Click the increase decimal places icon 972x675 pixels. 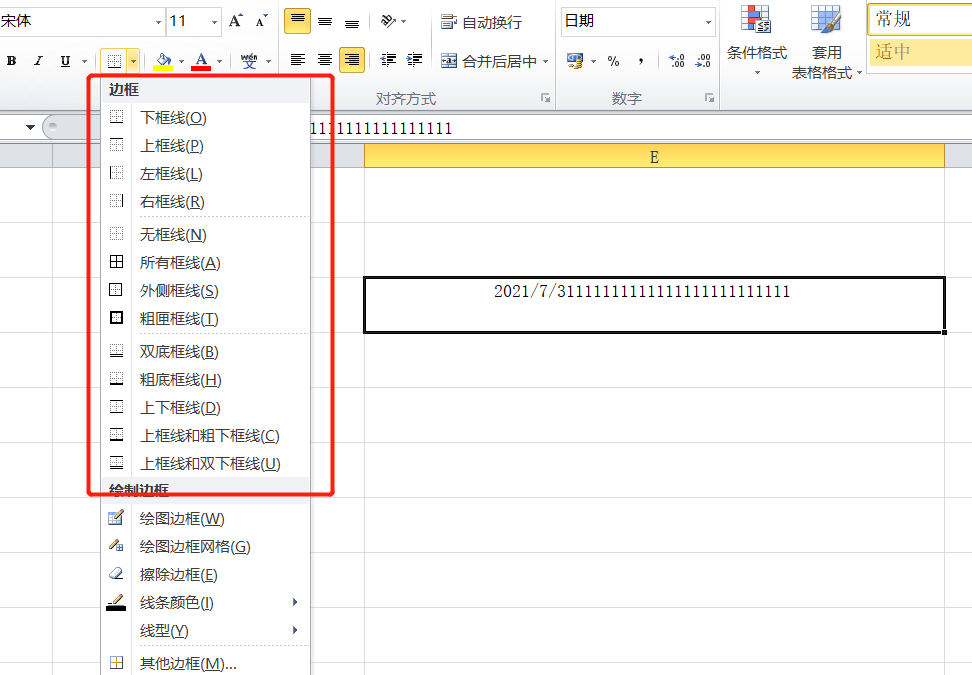tap(677, 61)
